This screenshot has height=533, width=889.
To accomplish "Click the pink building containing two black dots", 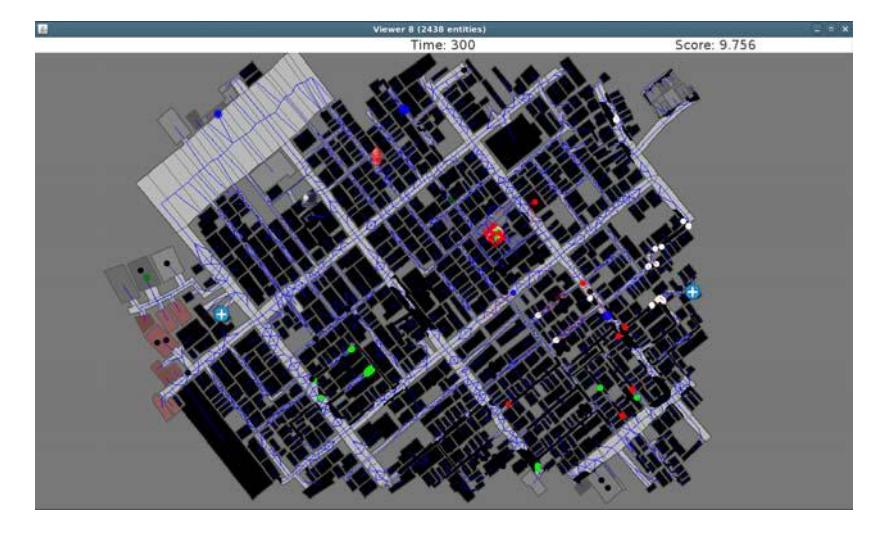I will [x=160, y=339].
